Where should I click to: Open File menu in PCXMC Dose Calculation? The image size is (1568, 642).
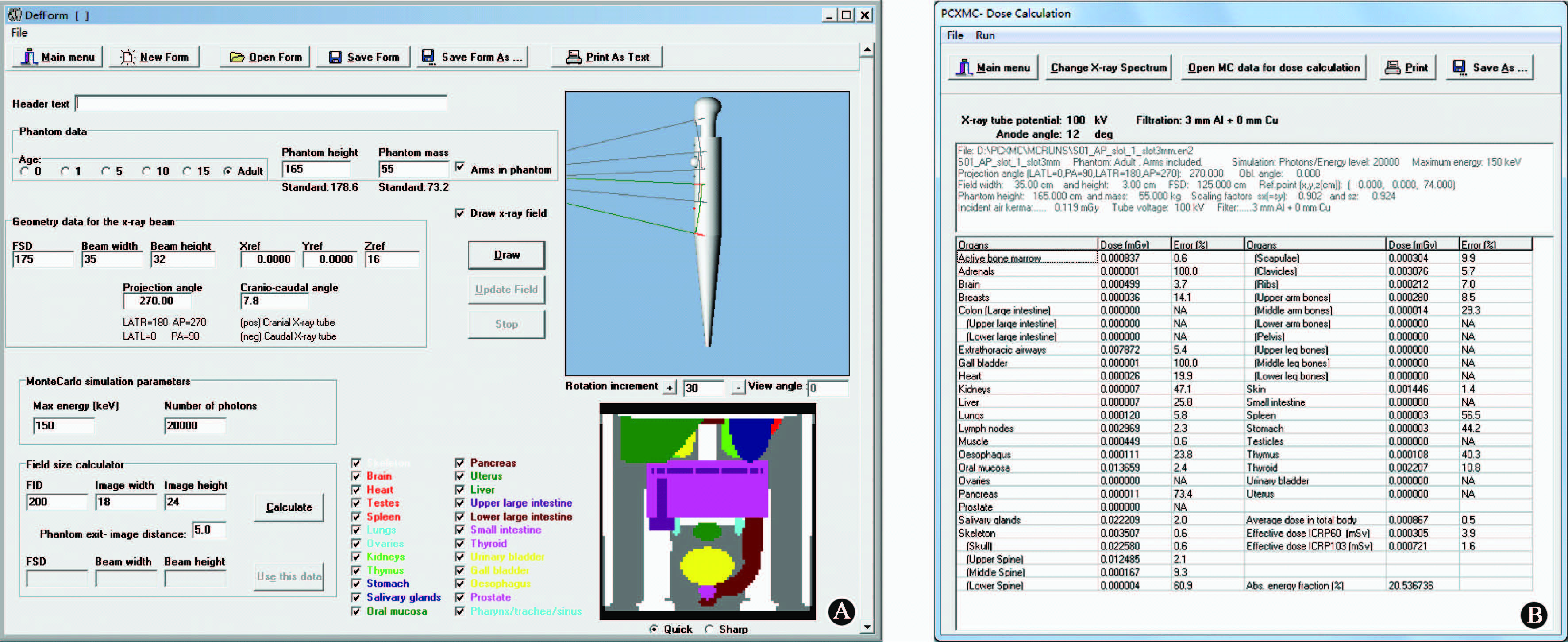click(955, 35)
